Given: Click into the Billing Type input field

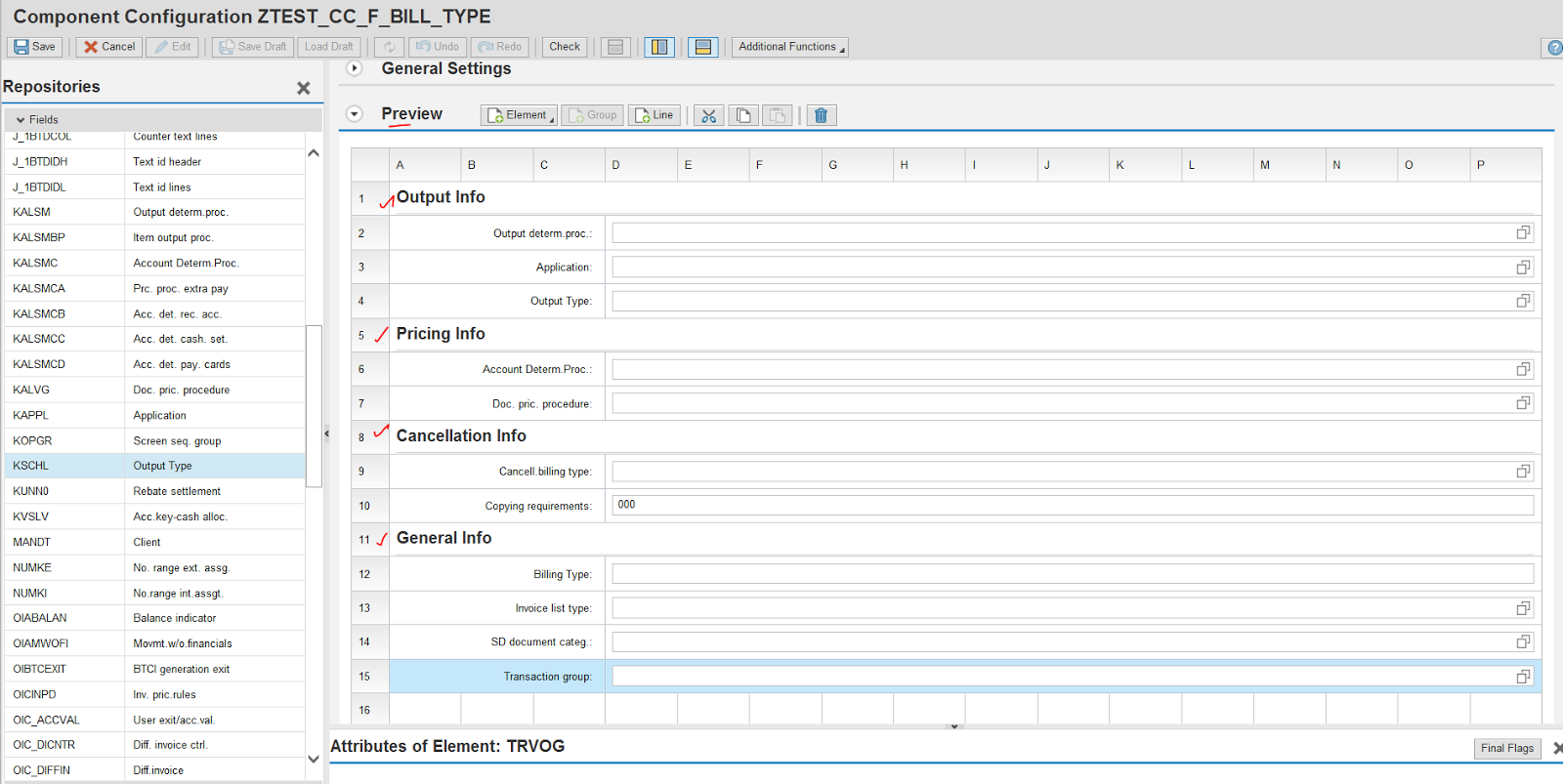Looking at the screenshot, I should (x=1073, y=574).
